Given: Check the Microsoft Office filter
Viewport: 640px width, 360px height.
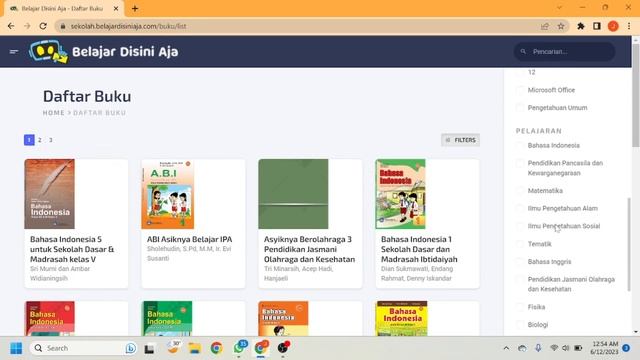Looking at the screenshot, I should (520, 90).
